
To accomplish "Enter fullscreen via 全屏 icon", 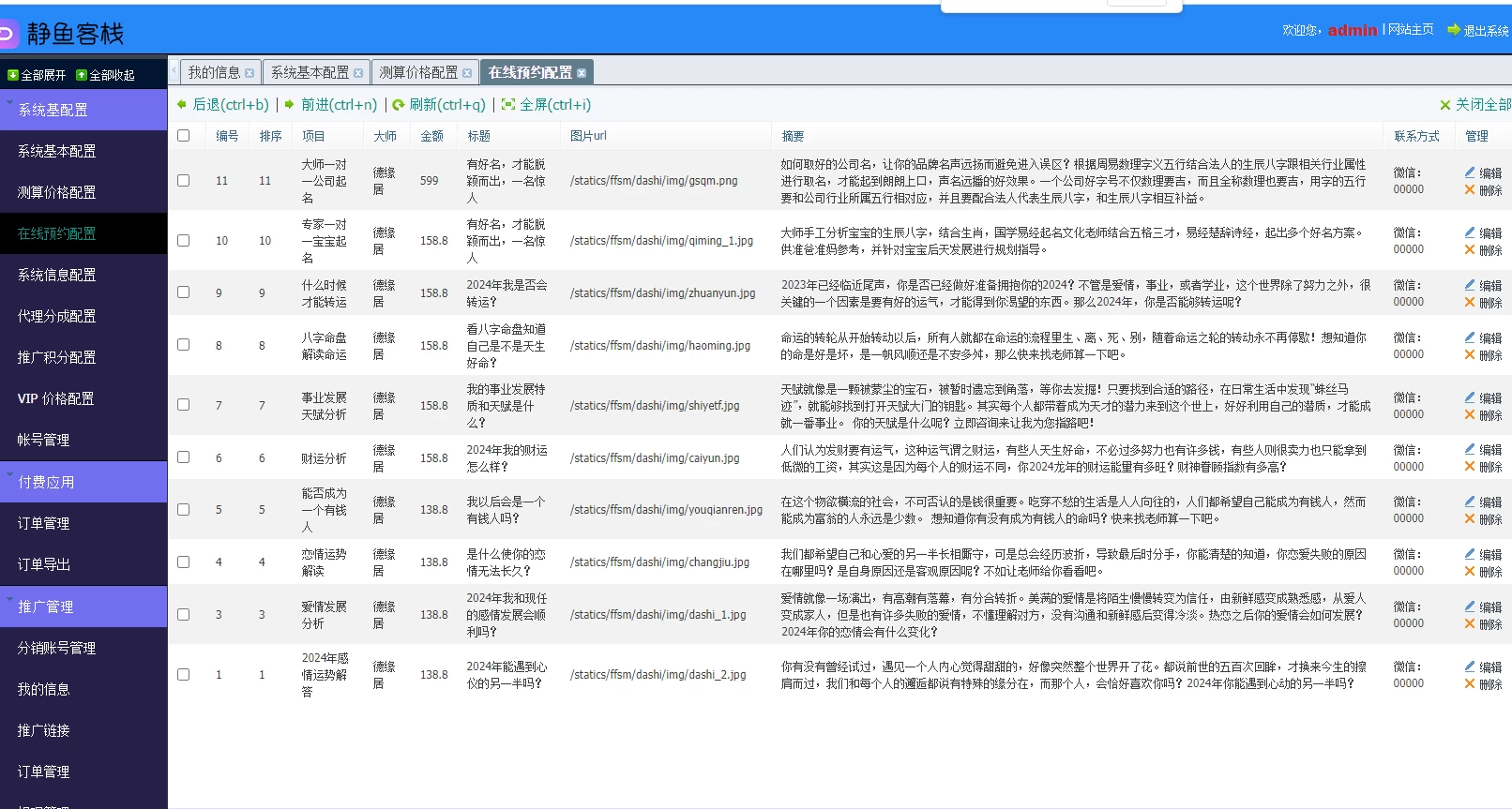I will 508,105.
